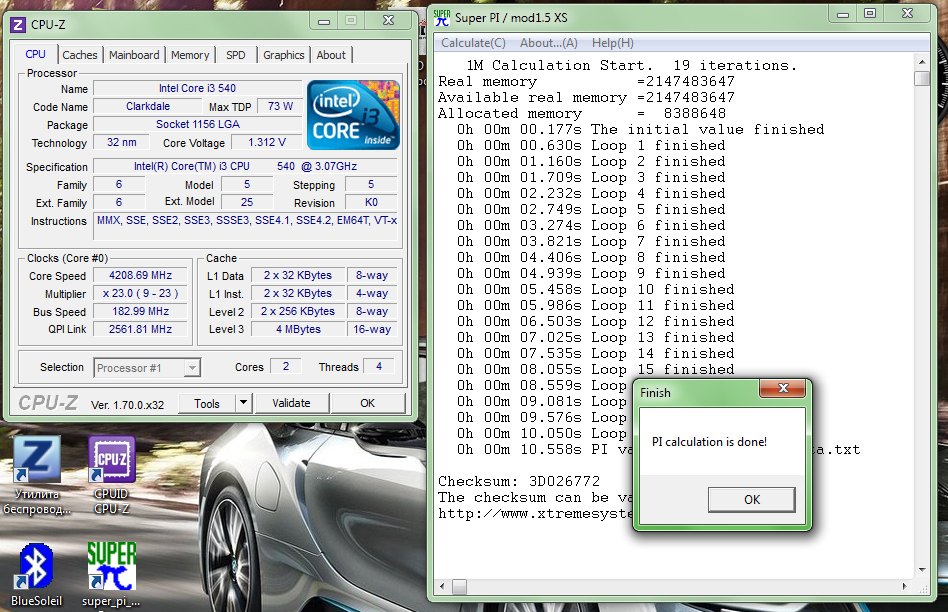948x612 pixels.
Task: Open the Calculate(C) menu in Super PI
Action: (x=473, y=43)
